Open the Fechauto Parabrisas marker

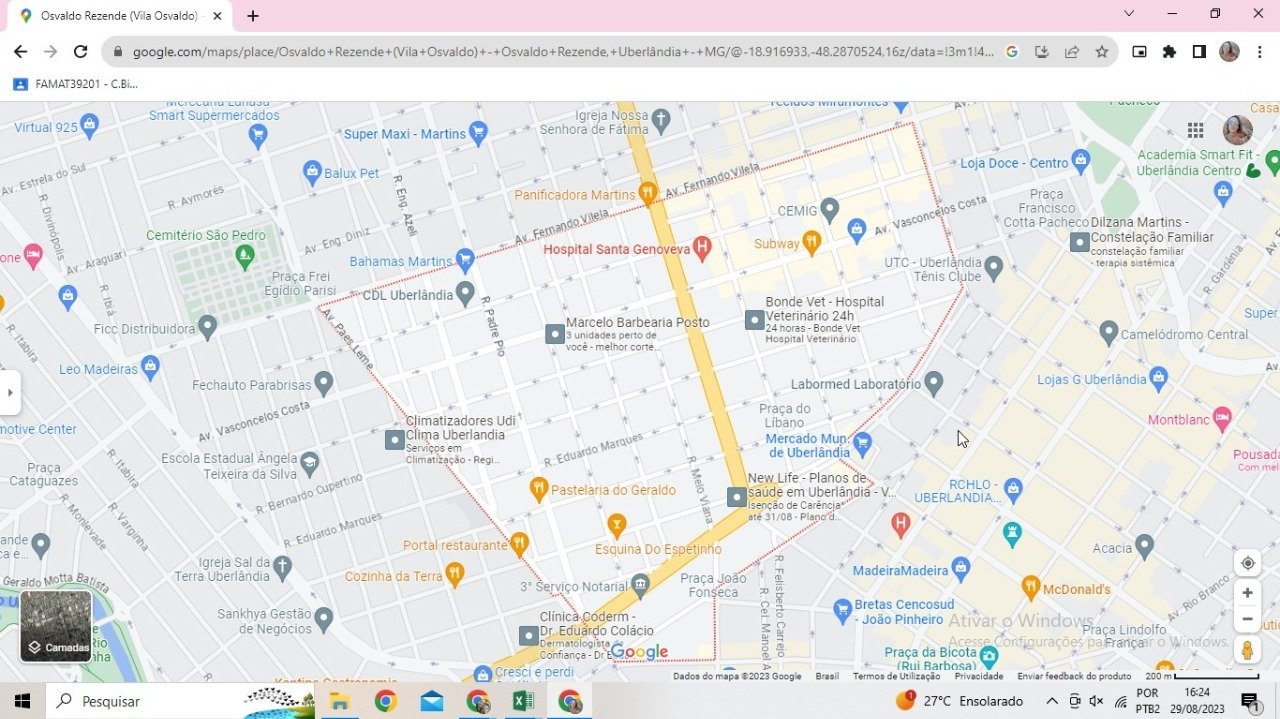[323, 383]
